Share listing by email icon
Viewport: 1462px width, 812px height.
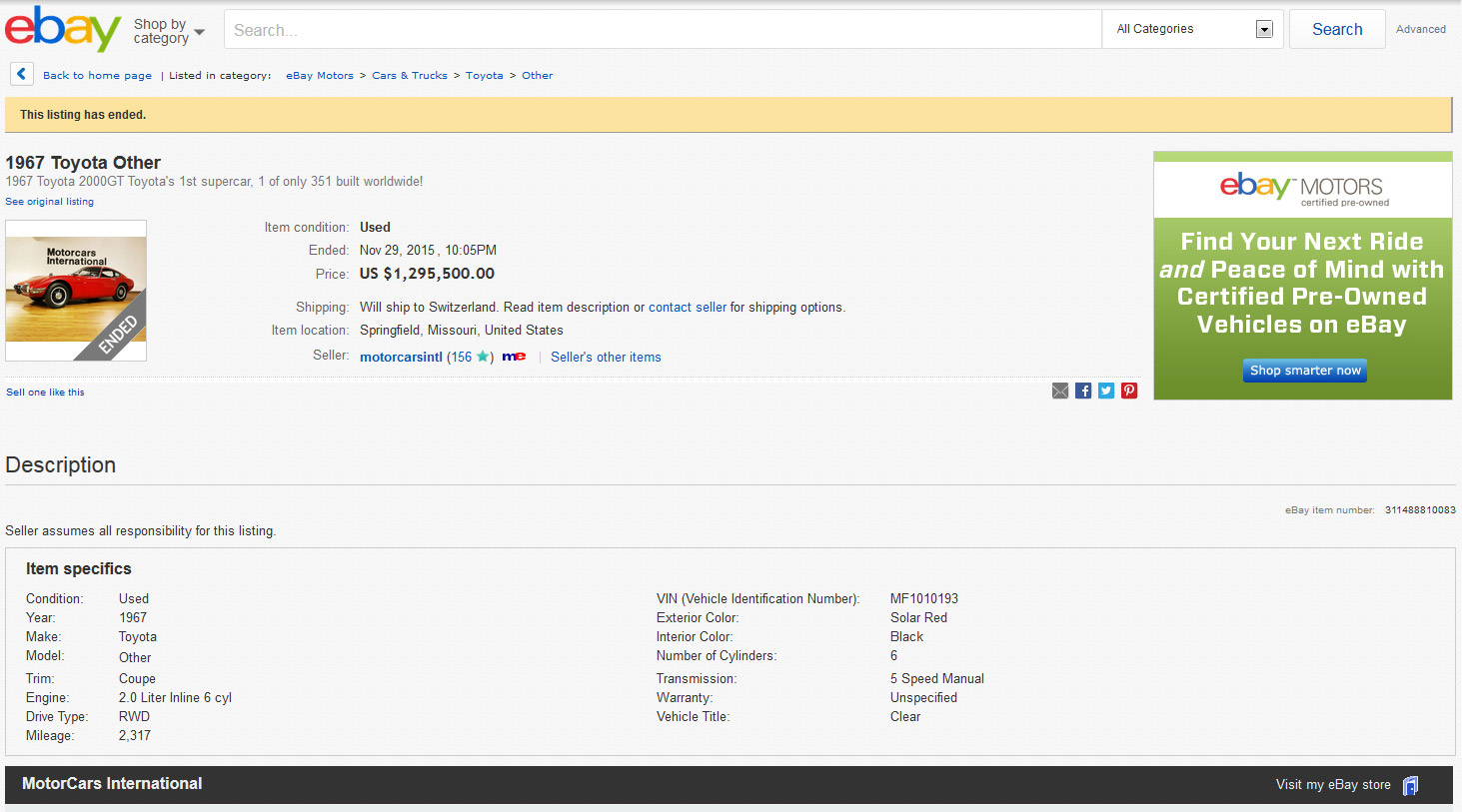tap(1060, 391)
